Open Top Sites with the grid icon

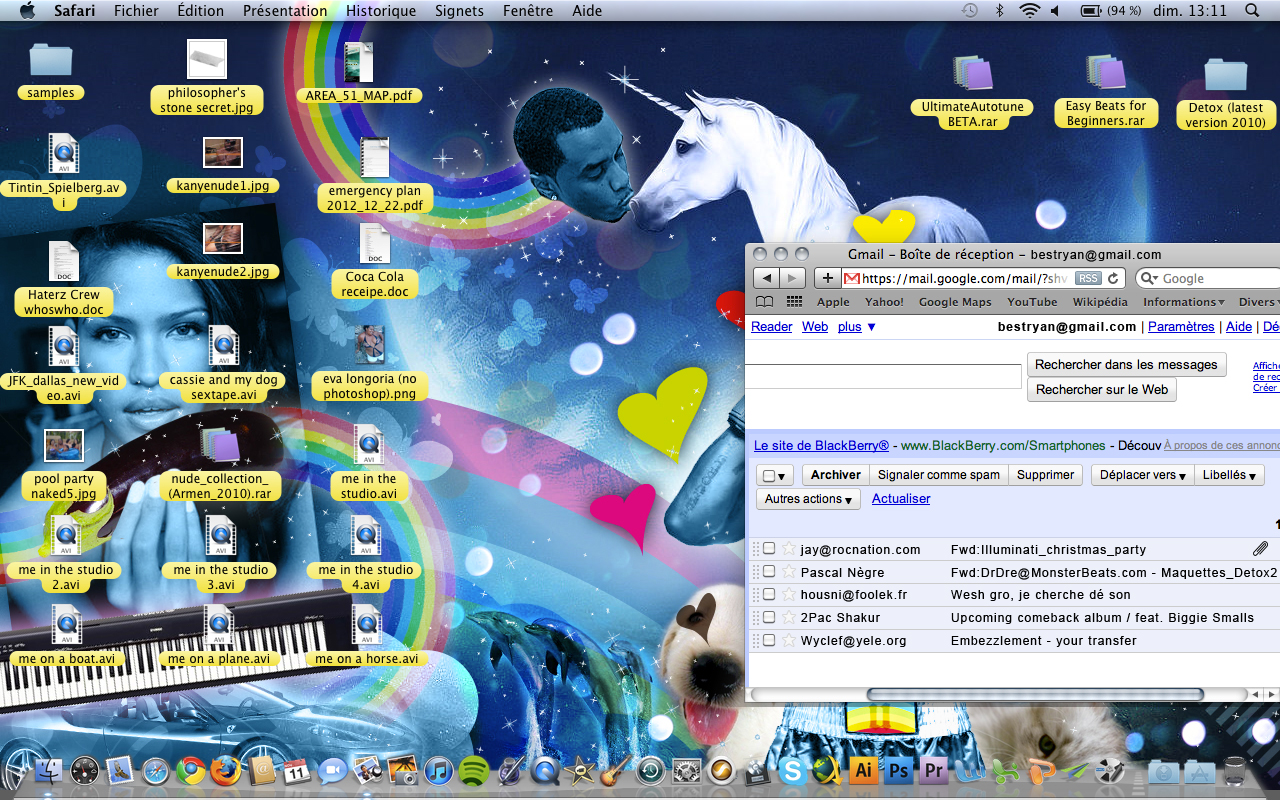point(795,302)
